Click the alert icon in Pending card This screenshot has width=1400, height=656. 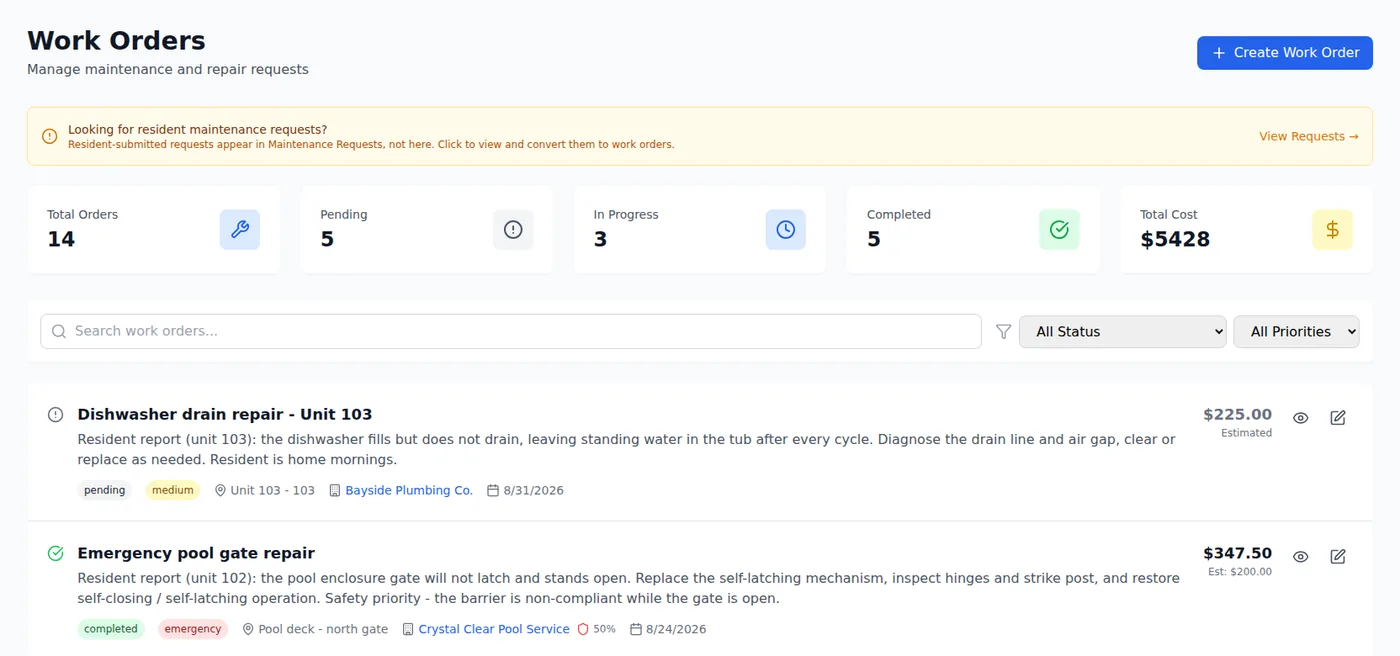click(x=513, y=230)
